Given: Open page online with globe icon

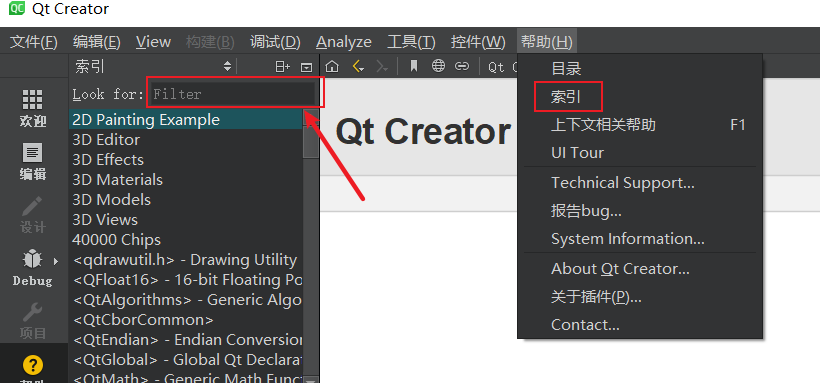Looking at the screenshot, I should pos(438,66).
